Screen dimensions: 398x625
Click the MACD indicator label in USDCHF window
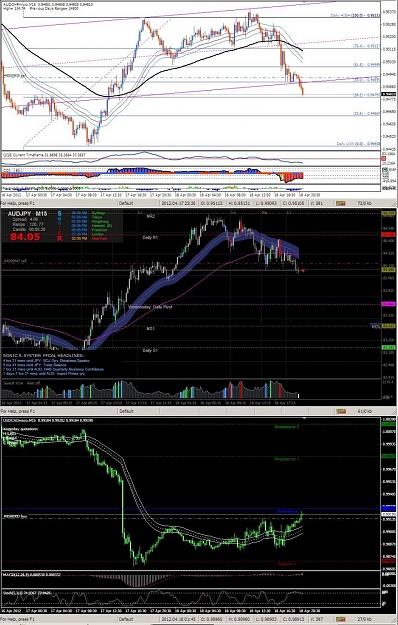coord(32,574)
